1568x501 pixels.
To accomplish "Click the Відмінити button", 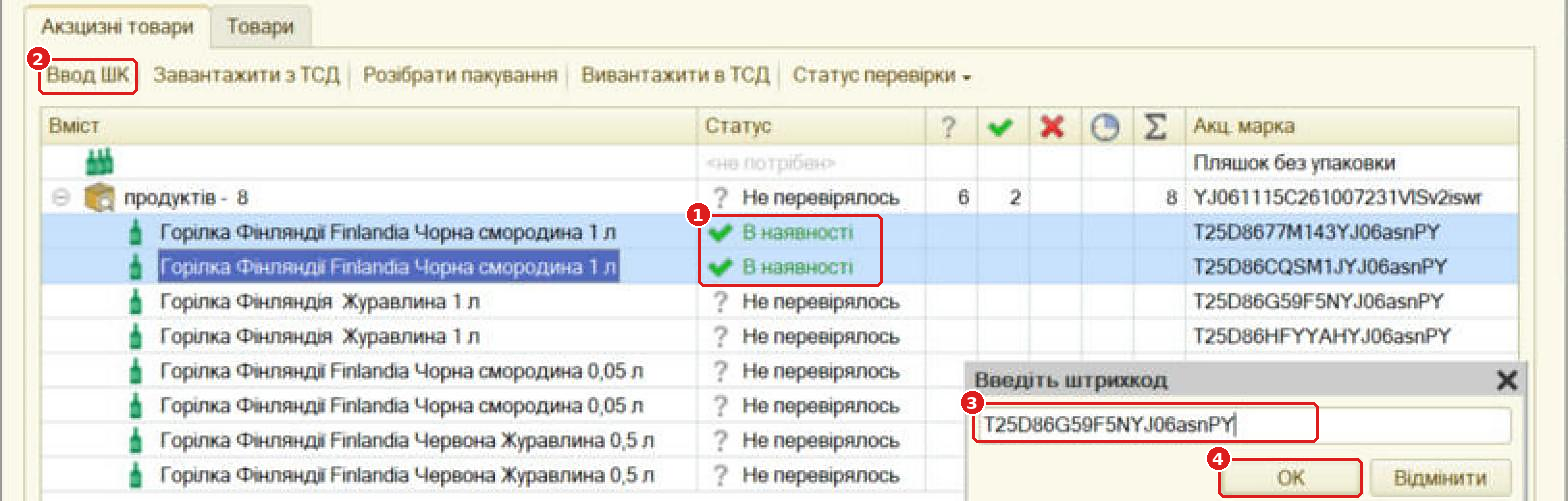I will (x=1439, y=478).
